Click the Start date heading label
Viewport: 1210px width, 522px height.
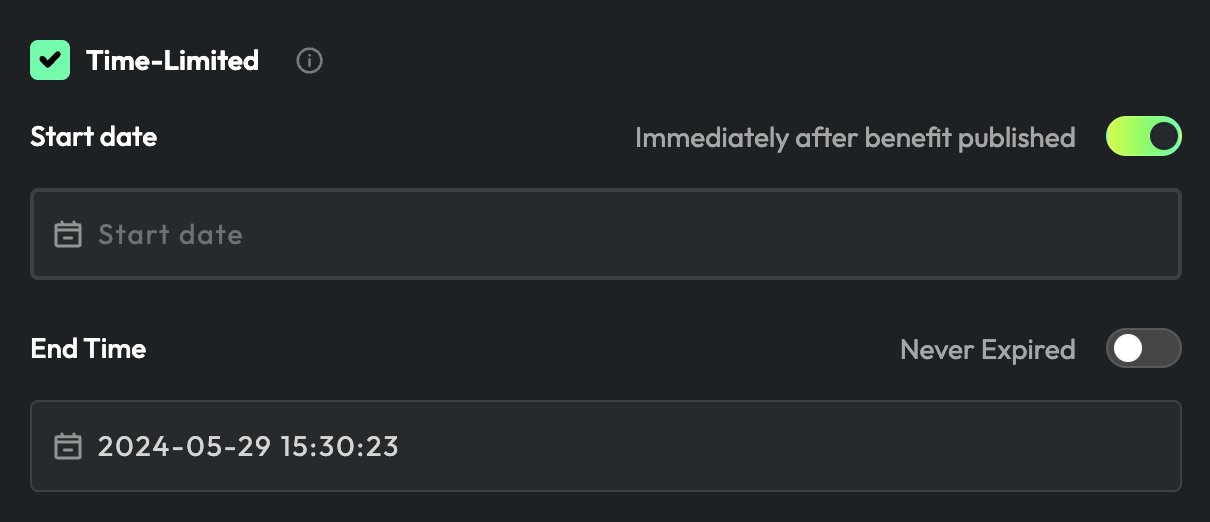click(94, 136)
